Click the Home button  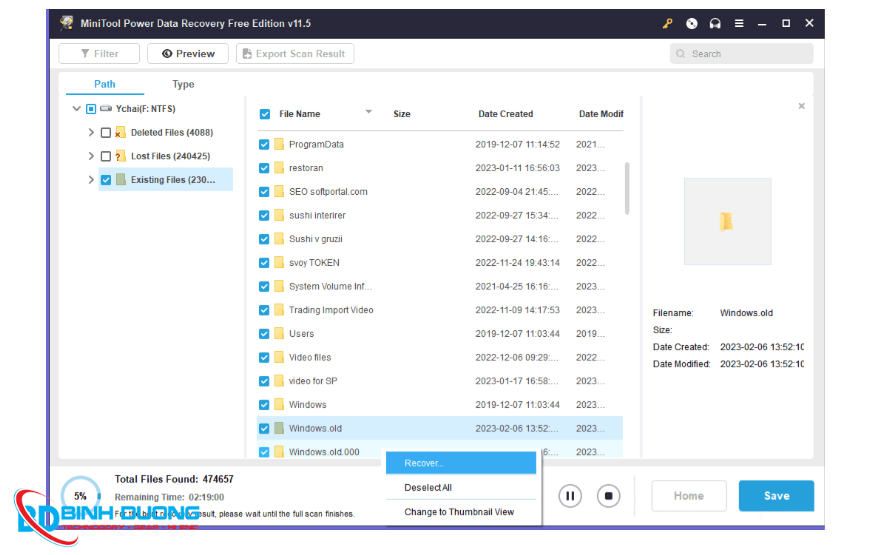click(689, 496)
